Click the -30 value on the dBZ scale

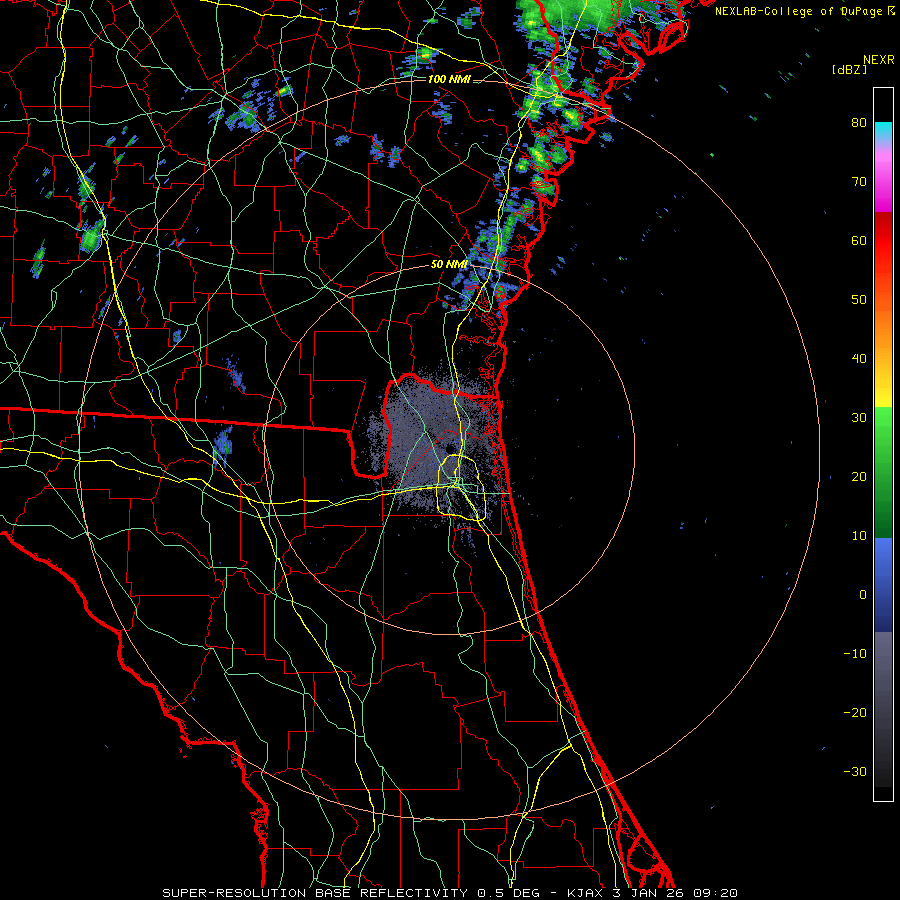pyautogui.click(x=855, y=772)
